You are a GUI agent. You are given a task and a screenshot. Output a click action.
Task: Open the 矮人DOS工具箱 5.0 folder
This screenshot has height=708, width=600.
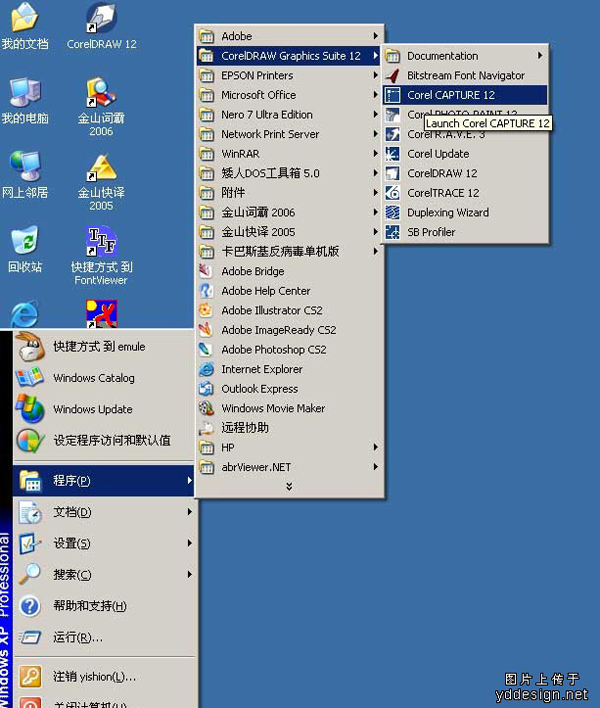[289, 173]
